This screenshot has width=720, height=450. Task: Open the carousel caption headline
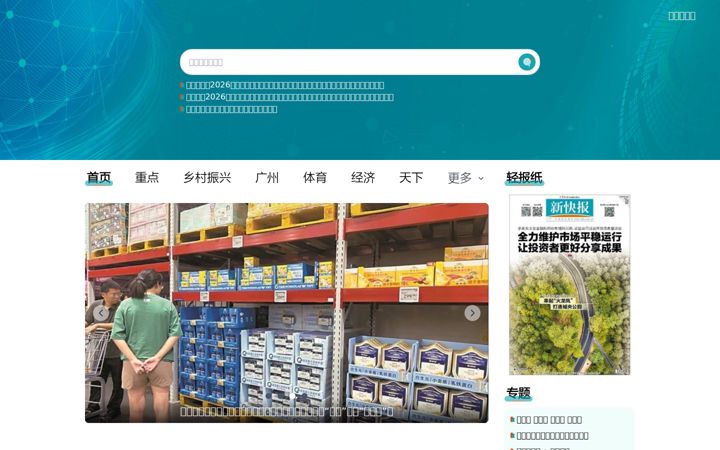coord(287,411)
